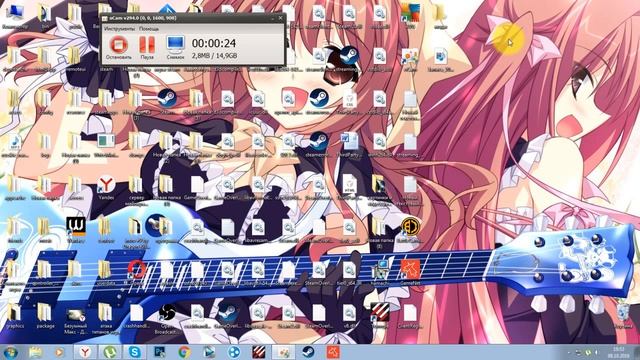The image size is (640, 360).
Task: Open Google Chrome from the taskbar
Action: (x=184, y=352)
